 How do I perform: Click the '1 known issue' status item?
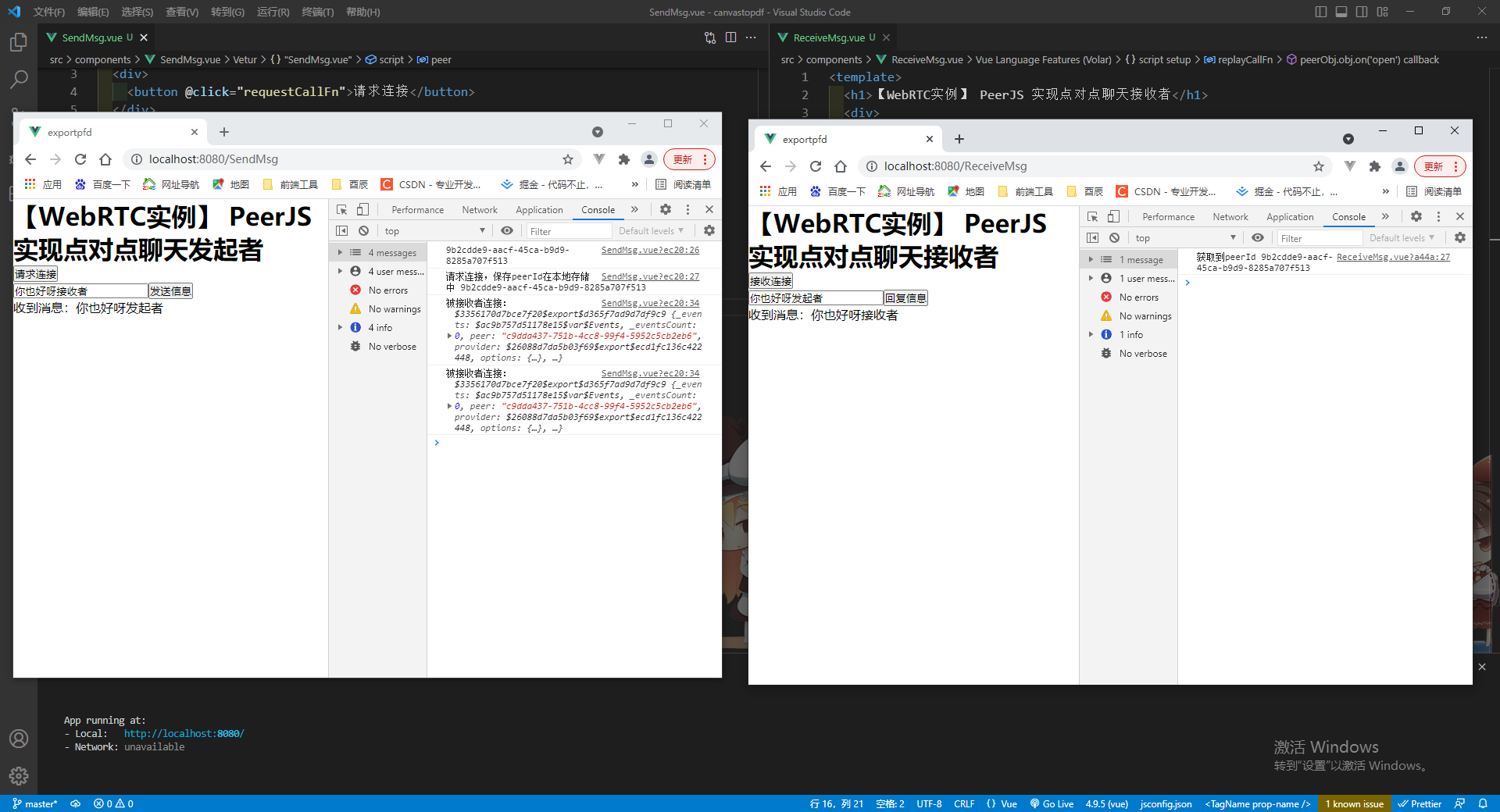pos(1355,803)
